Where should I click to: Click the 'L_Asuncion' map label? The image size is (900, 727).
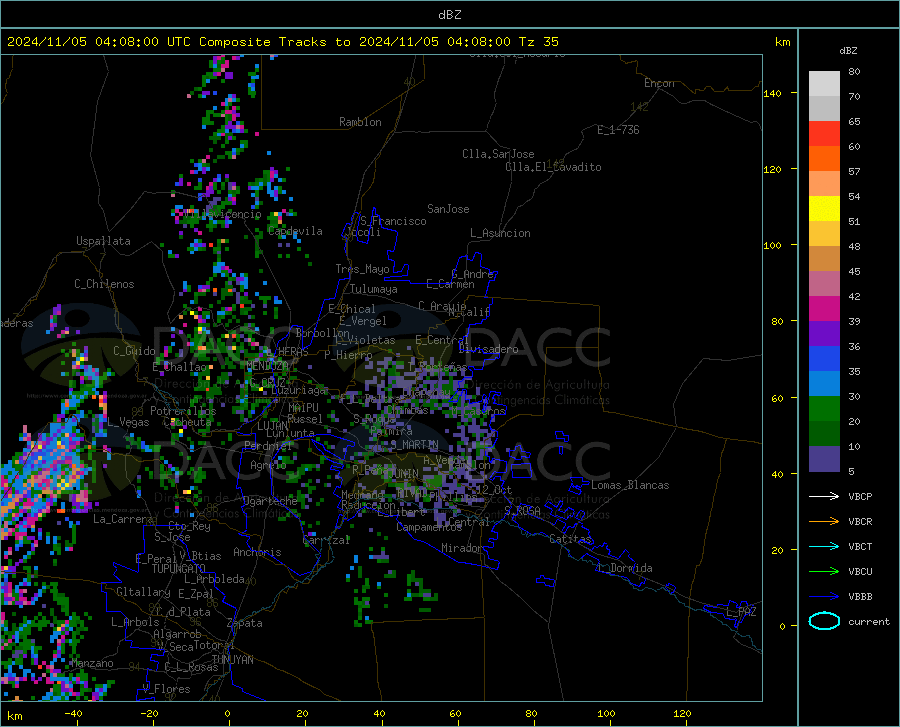[500, 233]
